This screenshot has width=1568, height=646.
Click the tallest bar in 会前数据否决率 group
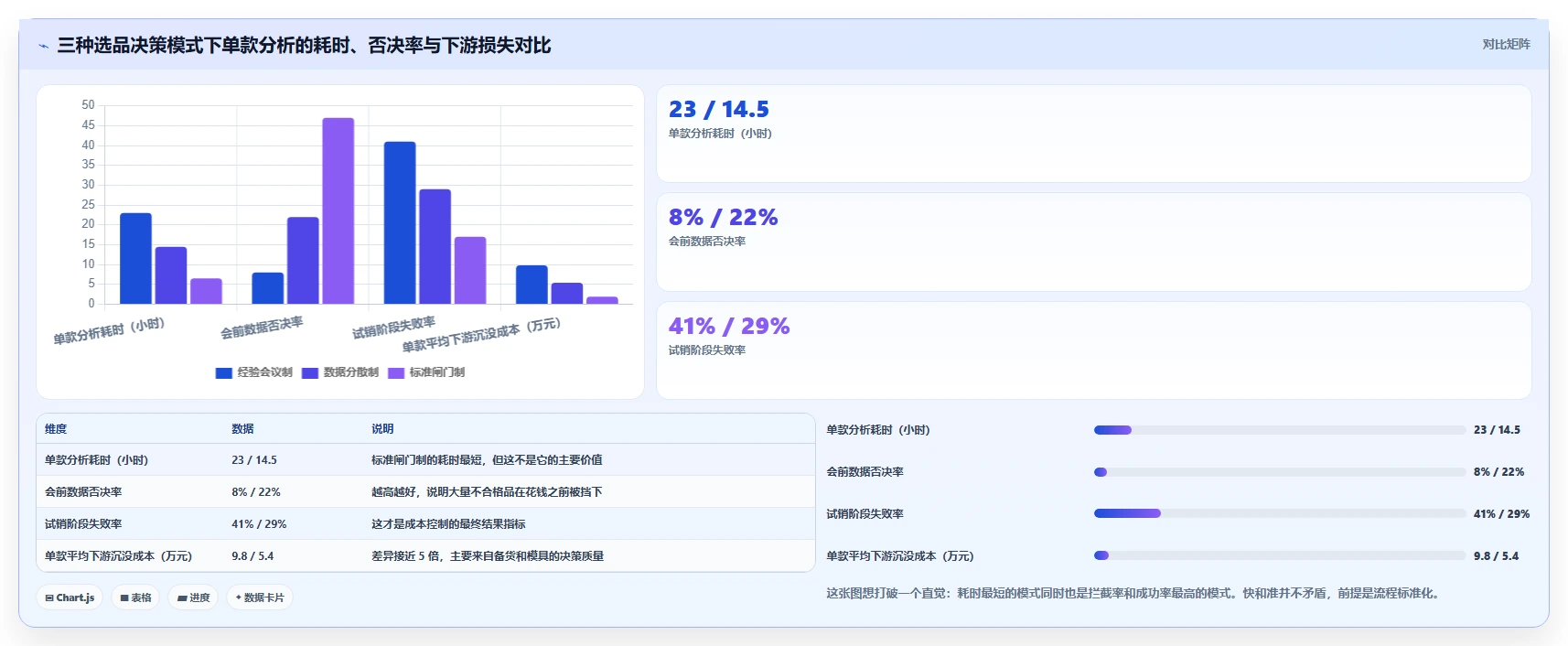click(338, 210)
